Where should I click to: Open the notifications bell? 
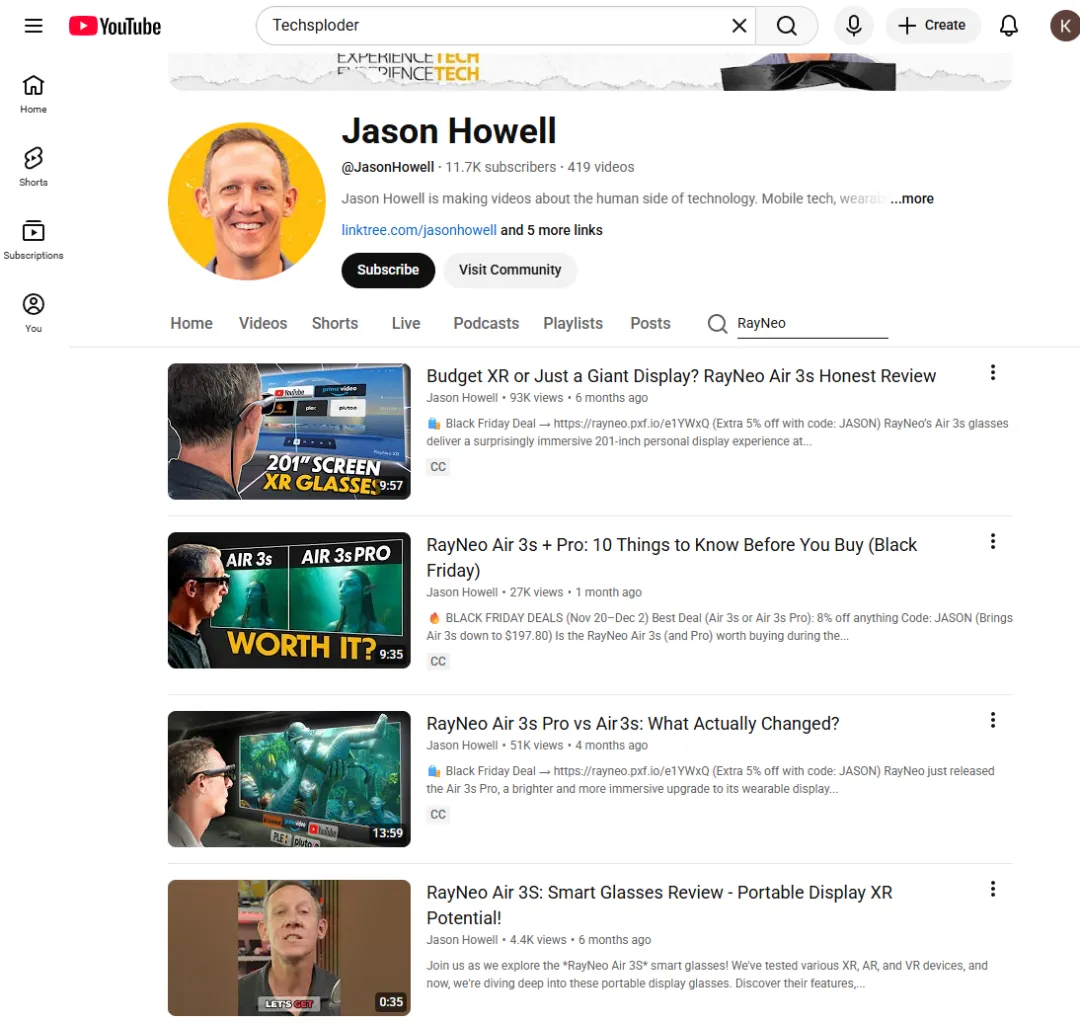click(x=1008, y=25)
